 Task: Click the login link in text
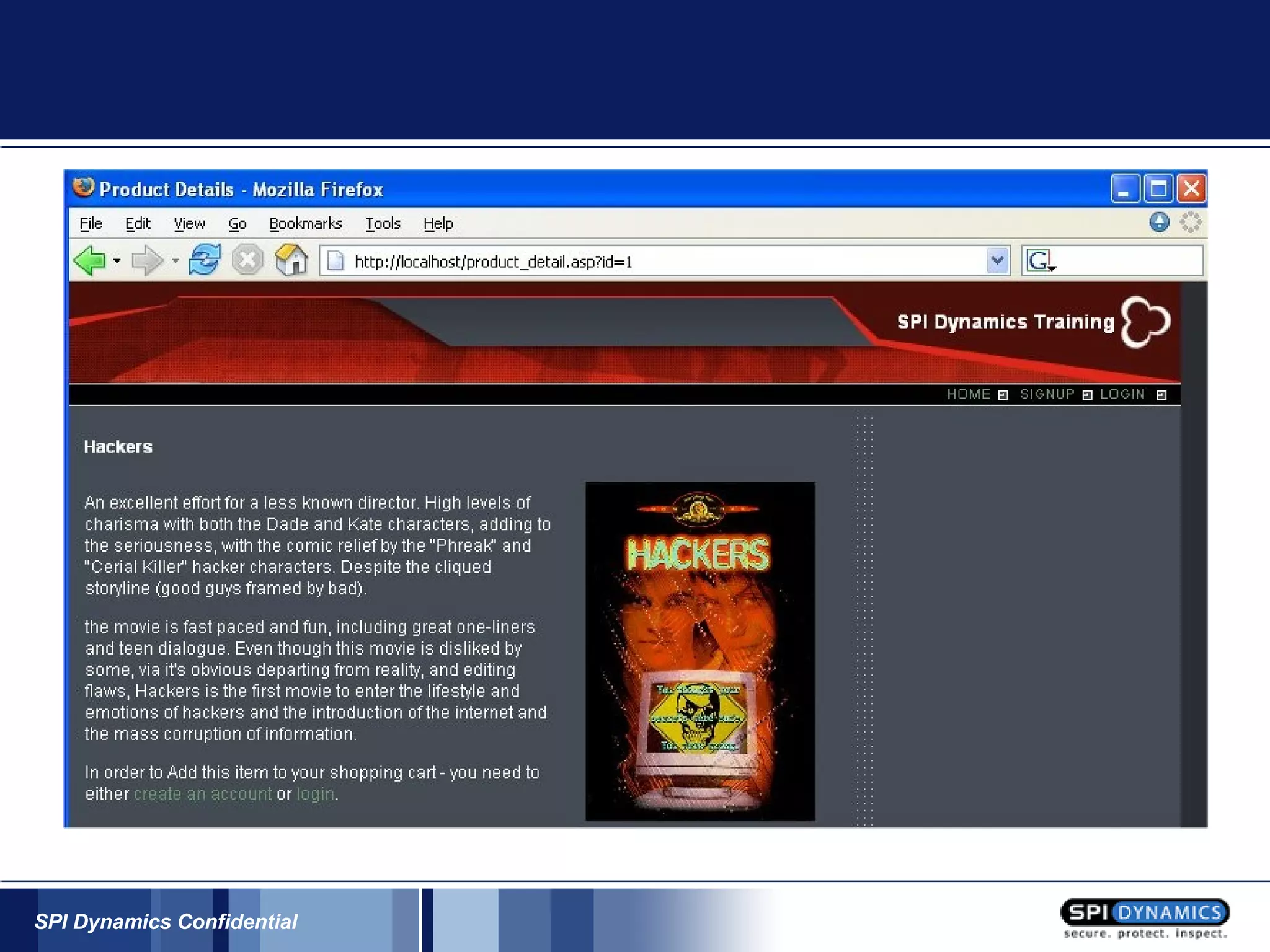tap(315, 794)
